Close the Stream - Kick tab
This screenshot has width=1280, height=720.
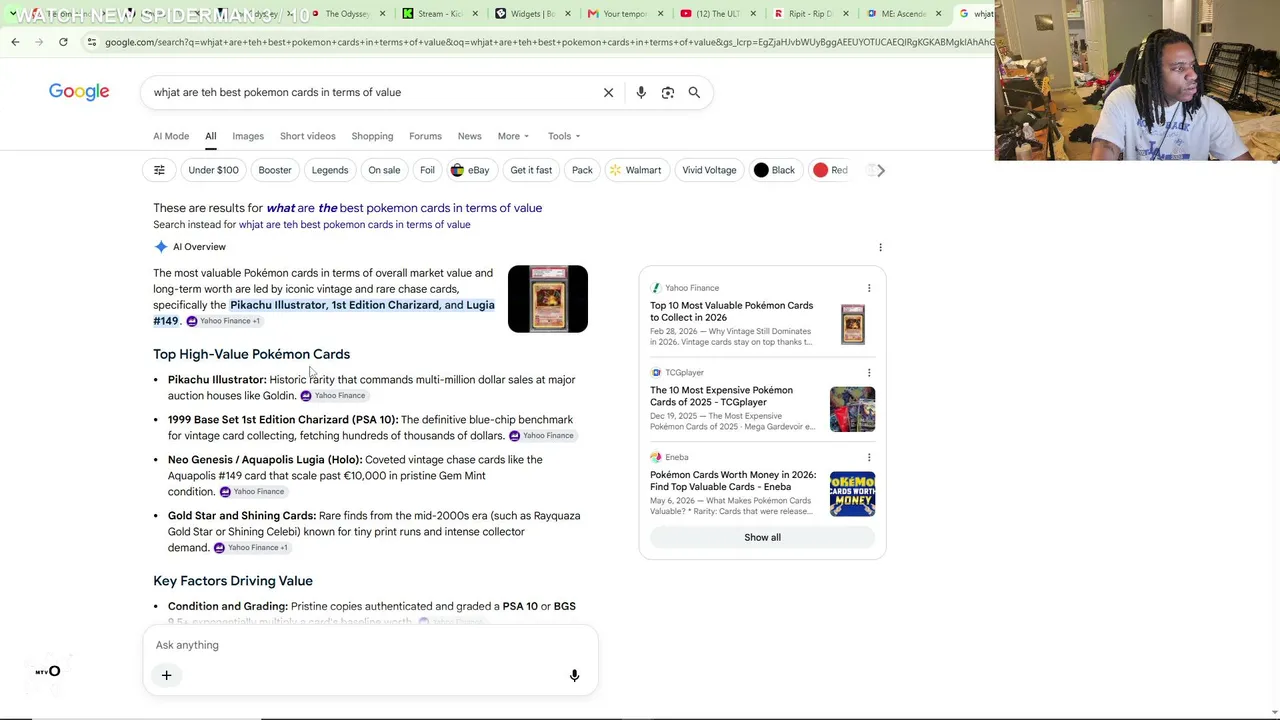(474, 14)
